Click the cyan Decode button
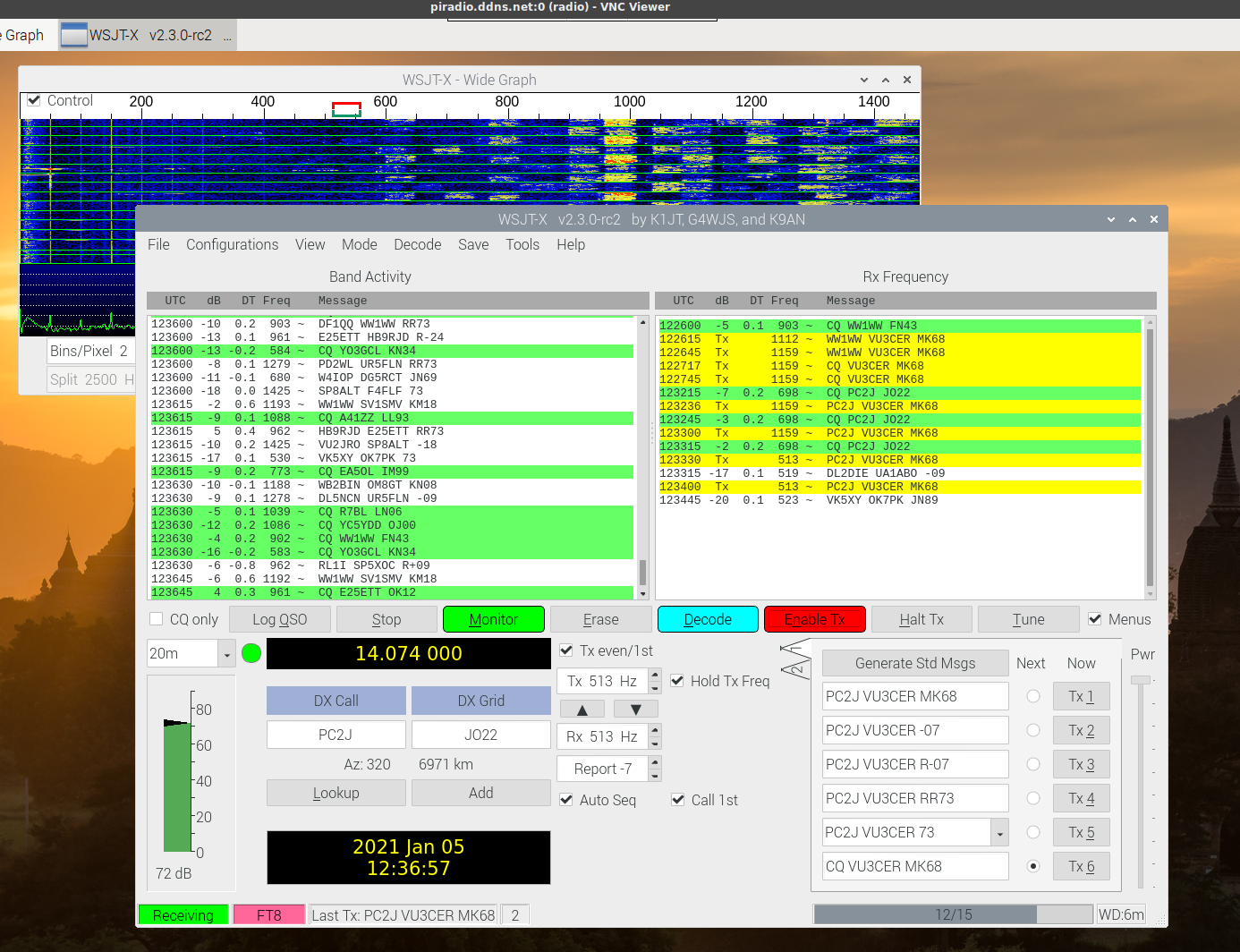Viewport: 1240px width, 952px height. (x=708, y=619)
